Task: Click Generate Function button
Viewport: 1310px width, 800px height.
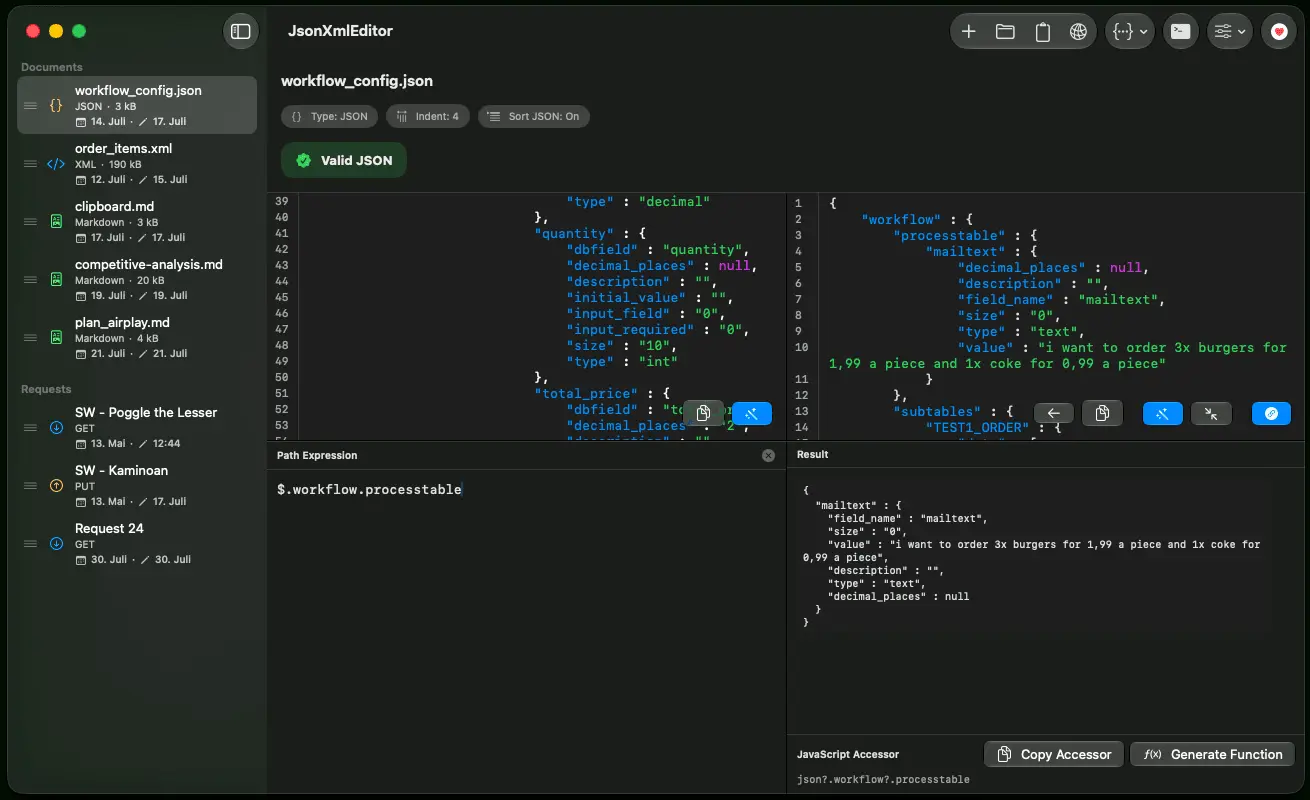Action: click(1212, 754)
